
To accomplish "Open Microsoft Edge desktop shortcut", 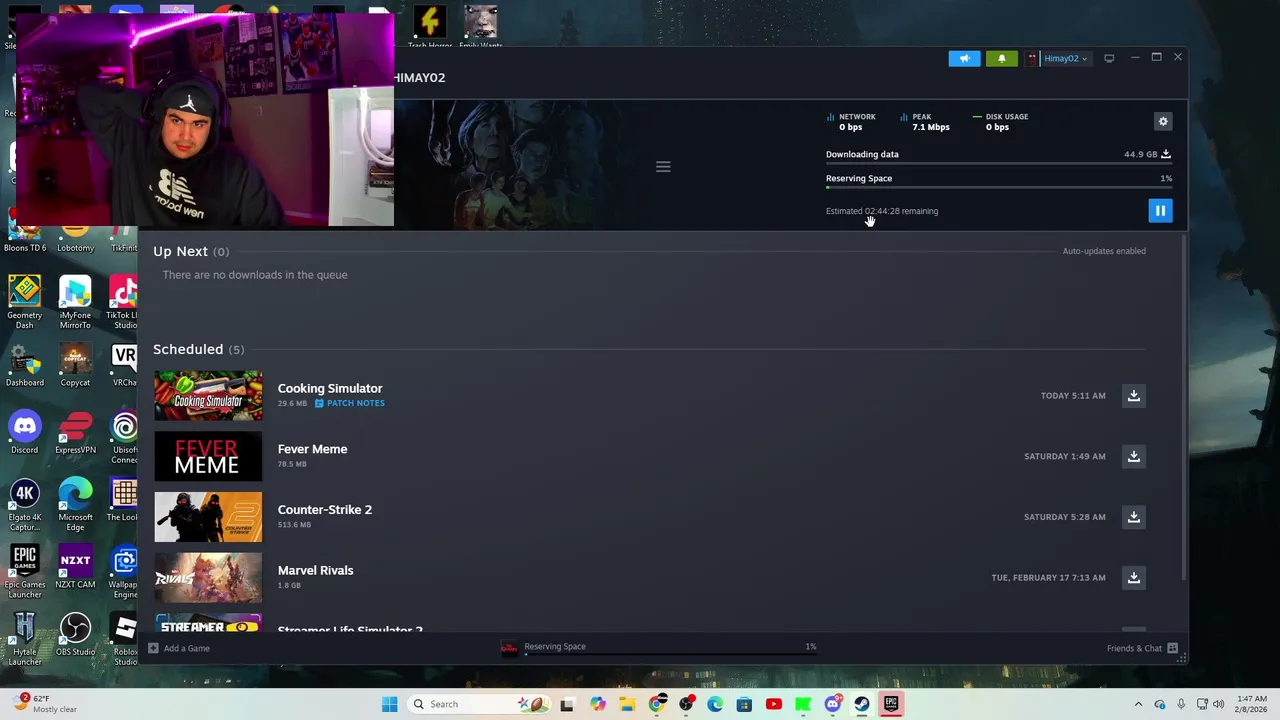I will pos(75,505).
